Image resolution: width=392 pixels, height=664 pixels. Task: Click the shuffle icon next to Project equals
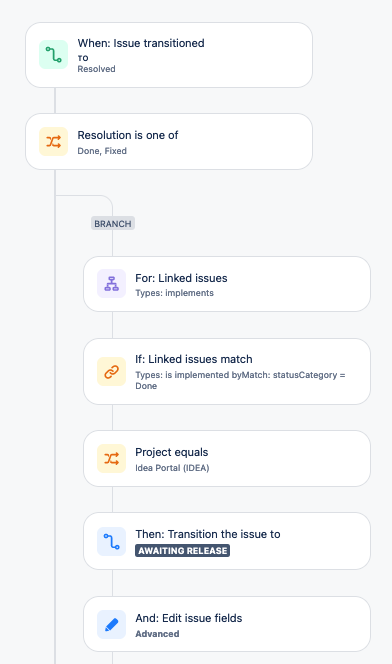111,459
